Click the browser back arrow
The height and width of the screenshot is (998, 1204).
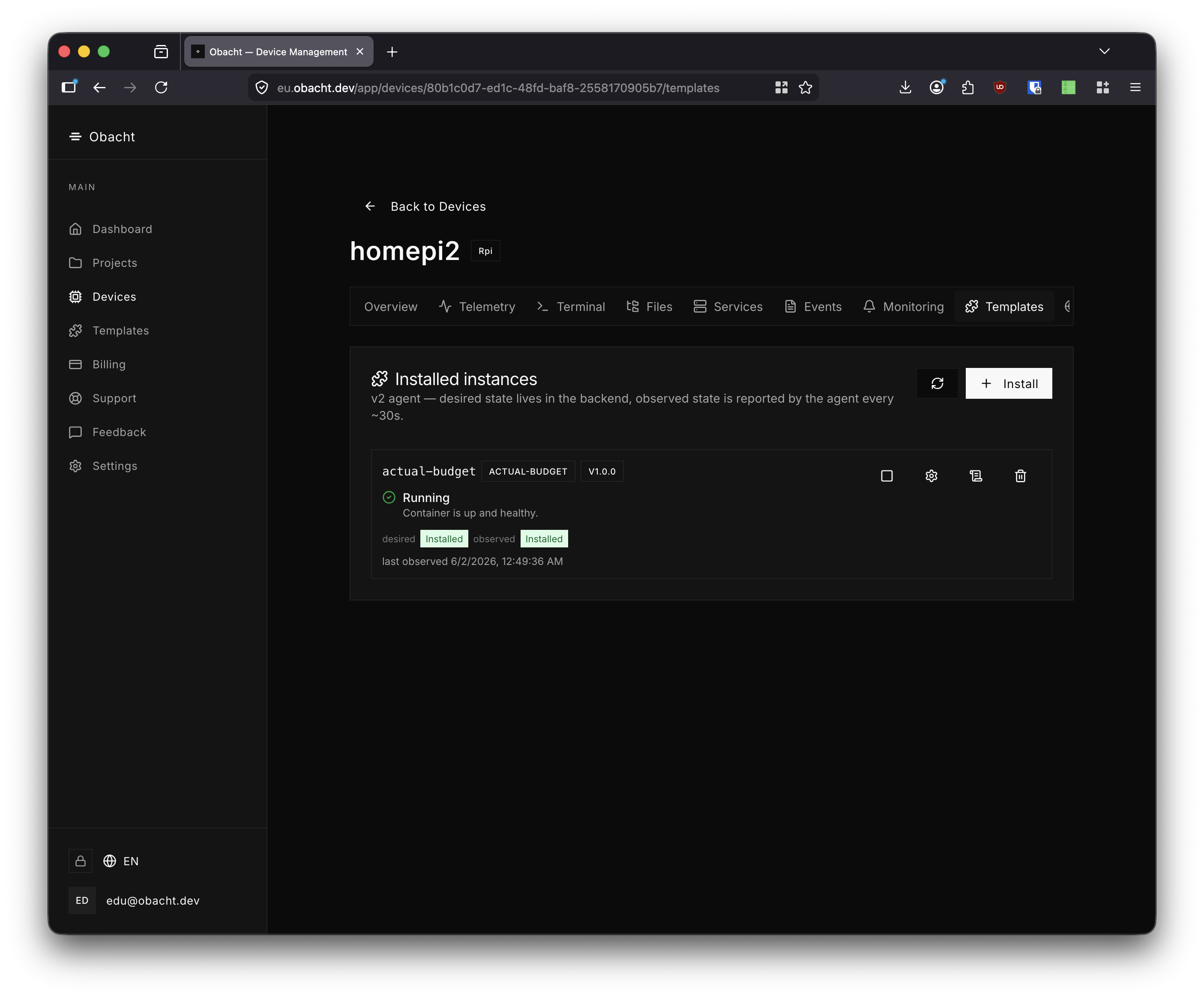tap(99, 88)
